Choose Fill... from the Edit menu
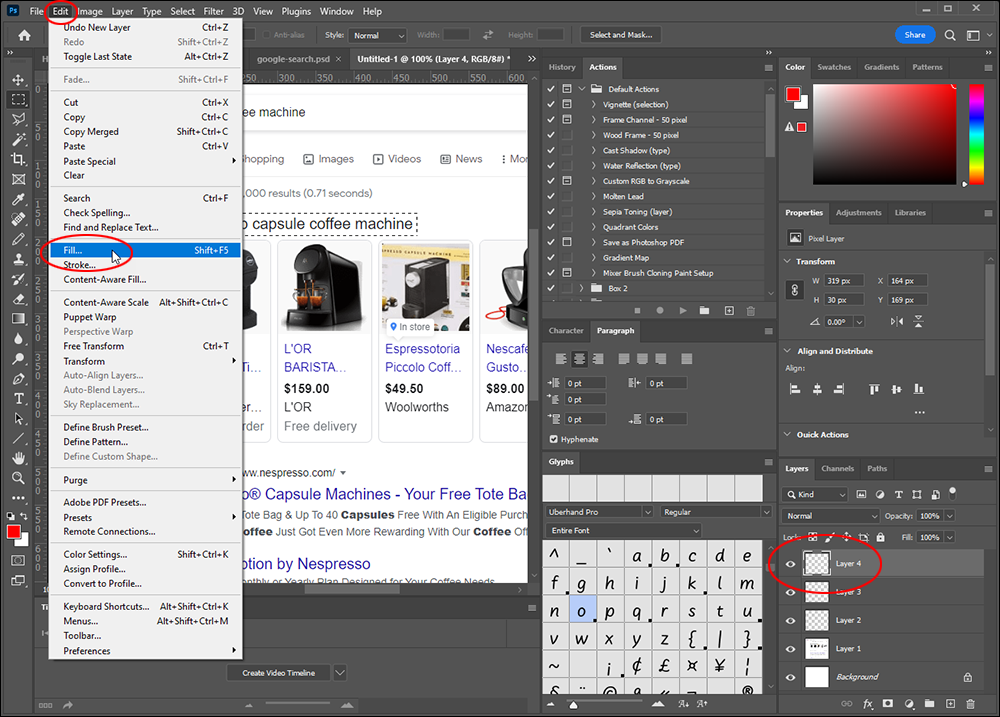Viewport: 1000px width, 717px height. pos(145,250)
